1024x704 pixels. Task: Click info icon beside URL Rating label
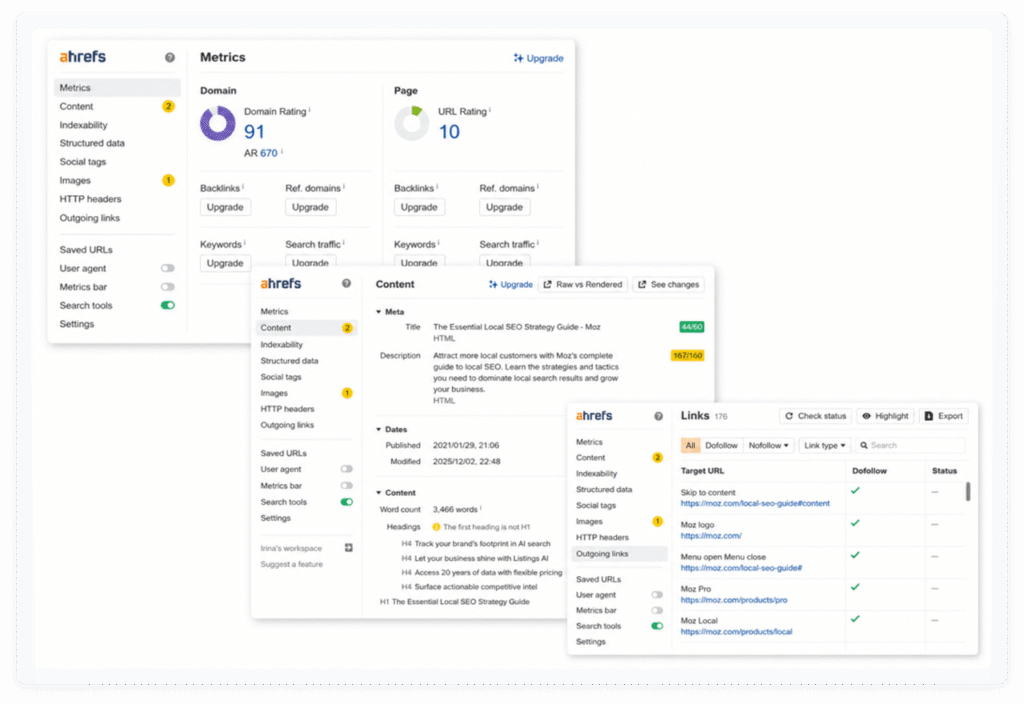click(490, 110)
